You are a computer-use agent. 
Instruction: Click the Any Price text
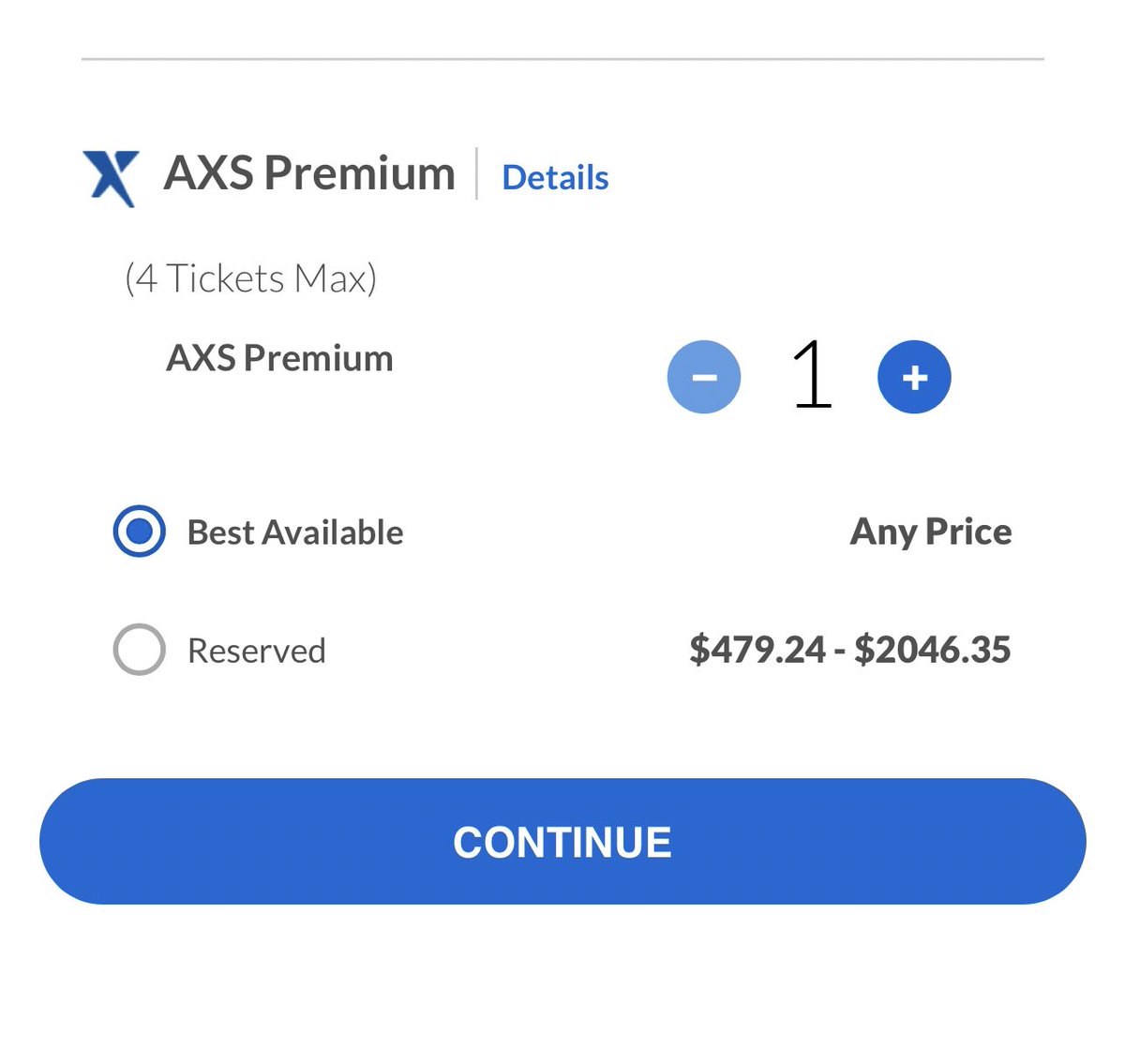coord(931,532)
